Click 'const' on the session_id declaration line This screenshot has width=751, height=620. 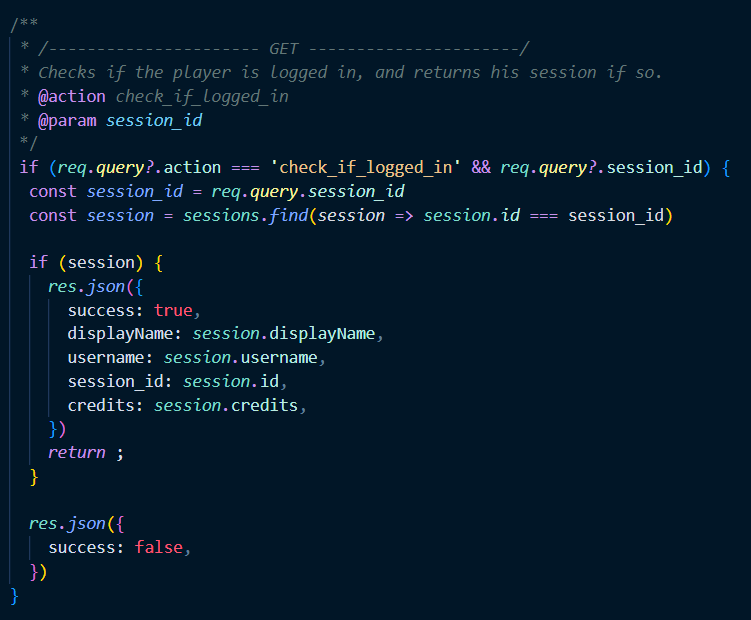click(x=53, y=191)
